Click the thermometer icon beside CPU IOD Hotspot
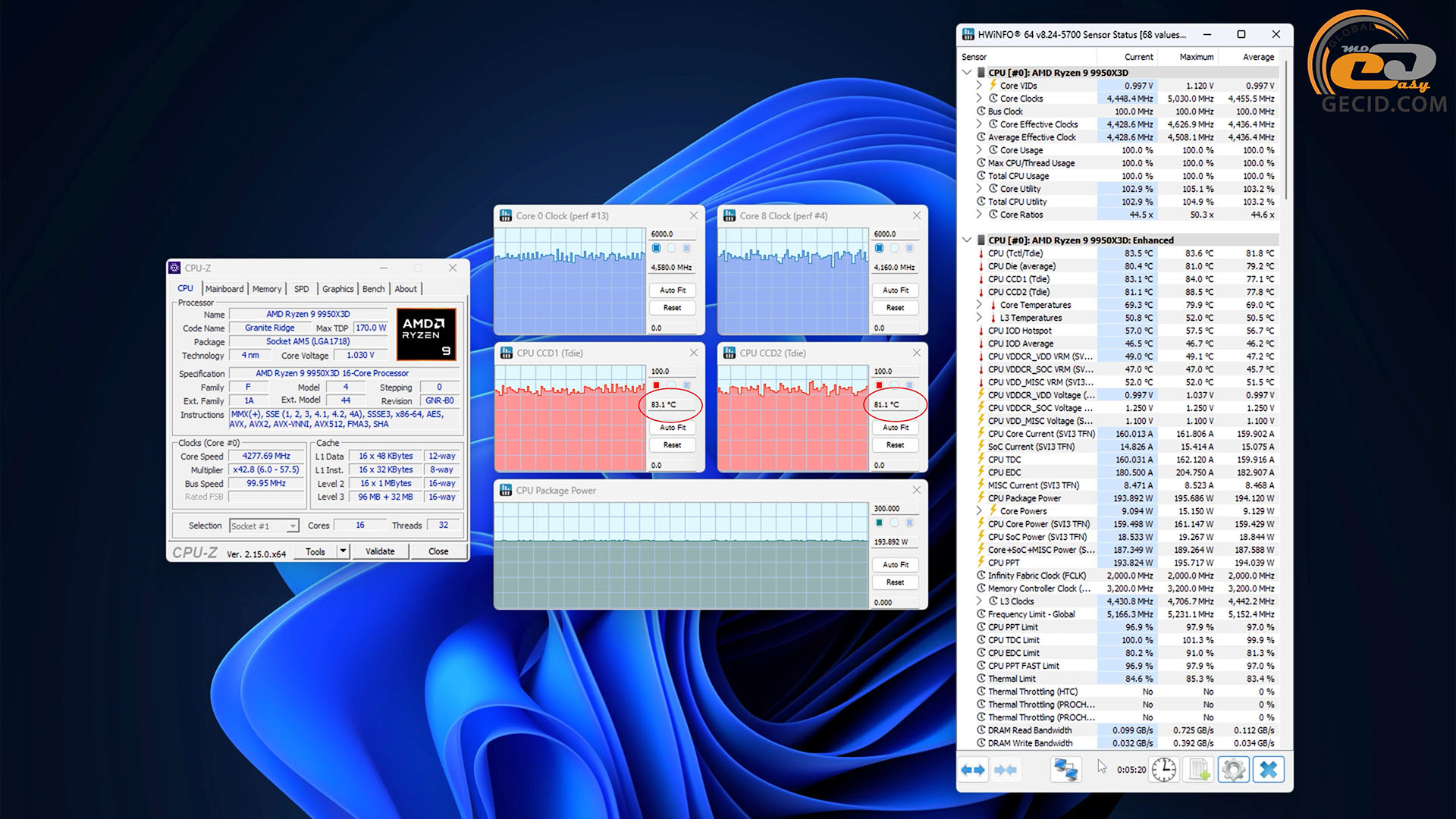This screenshot has height=819, width=1456. (981, 331)
